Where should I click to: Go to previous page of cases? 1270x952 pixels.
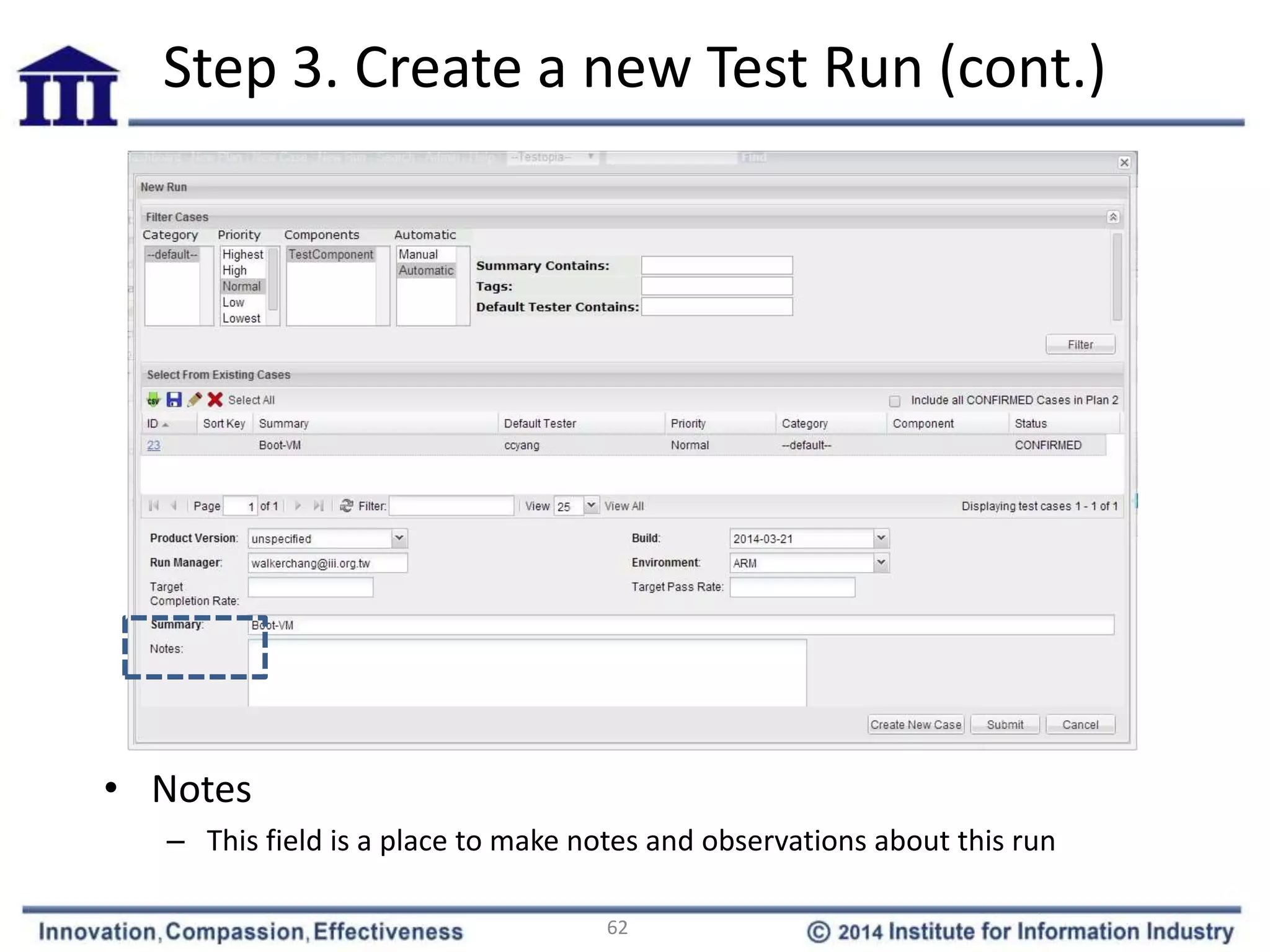tap(174, 506)
